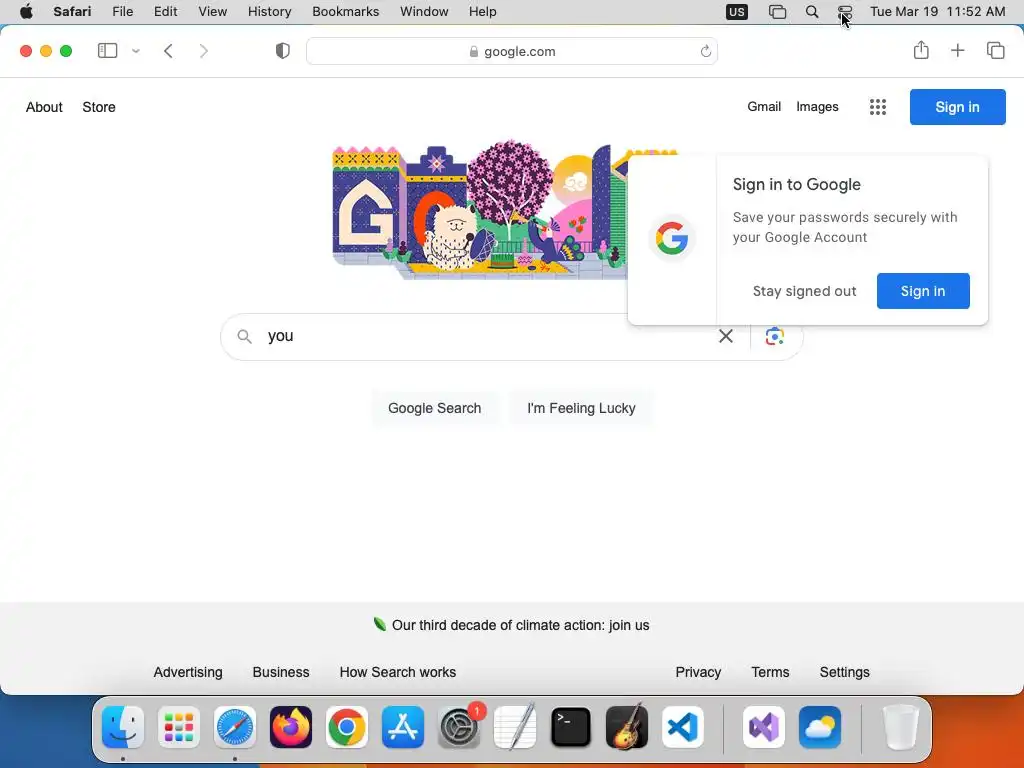This screenshot has width=1024, height=768.
Task: Launch Firefox from the Dock
Action: click(x=291, y=727)
